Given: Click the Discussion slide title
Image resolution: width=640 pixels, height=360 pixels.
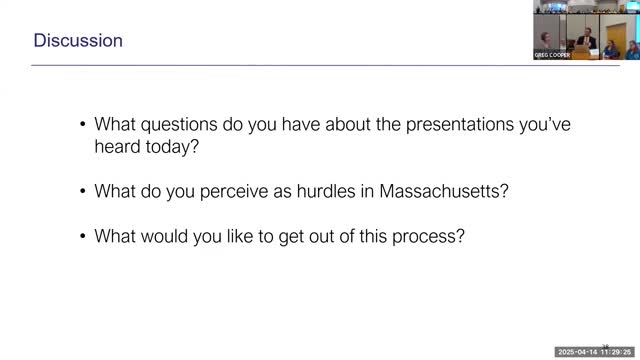Looking at the screenshot, I should [78, 40].
